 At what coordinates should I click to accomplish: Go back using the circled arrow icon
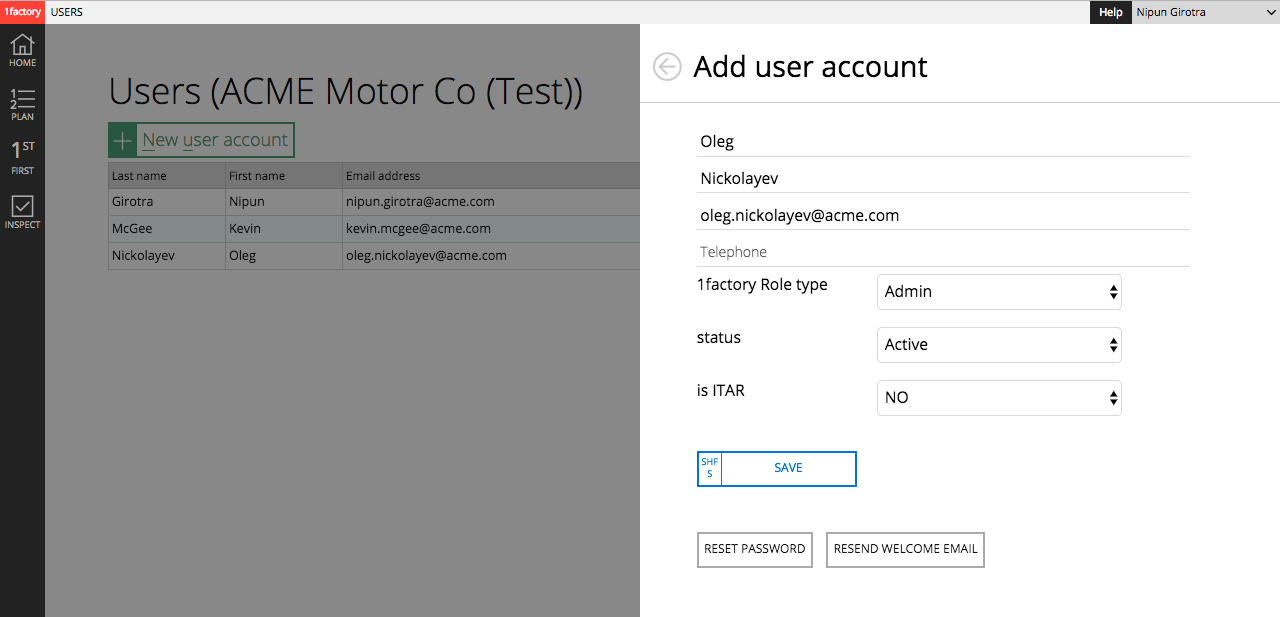point(667,66)
